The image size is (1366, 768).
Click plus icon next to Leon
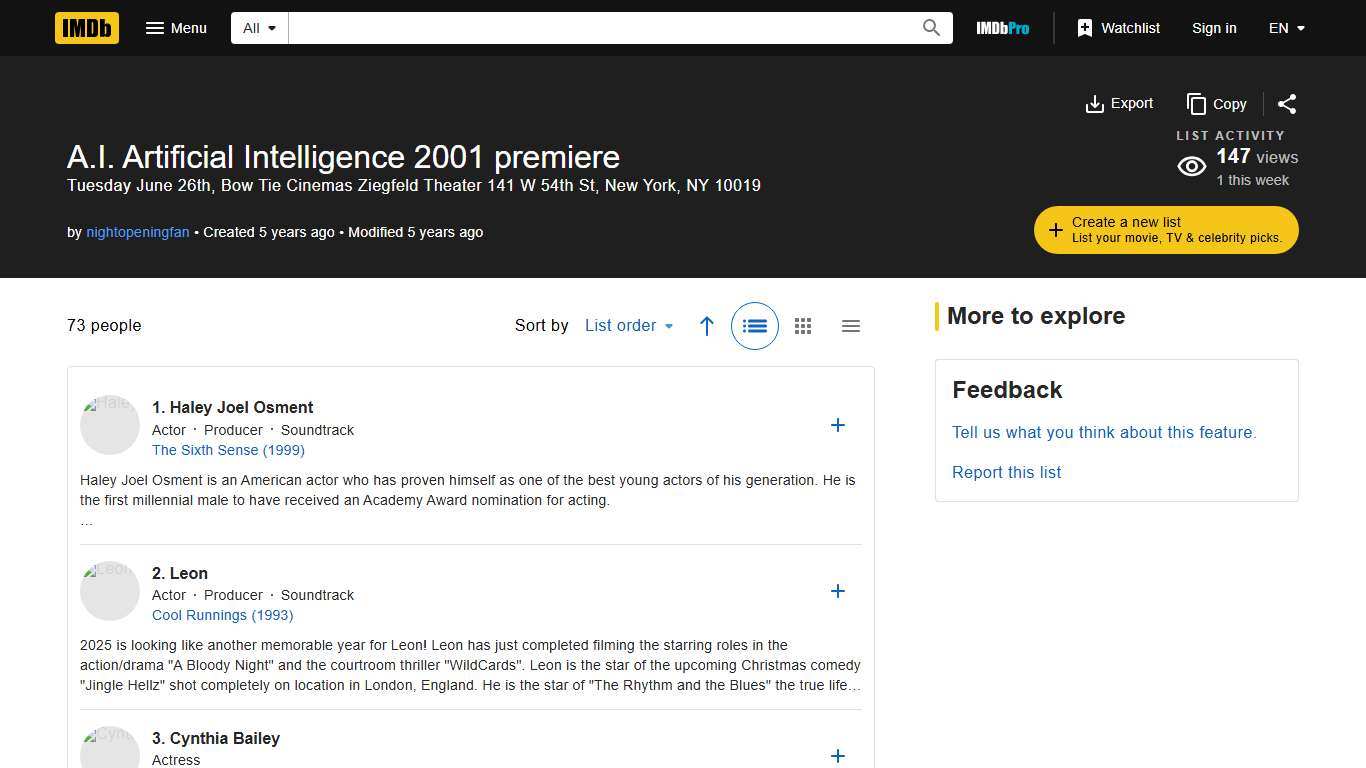click(x=838, y=591)
